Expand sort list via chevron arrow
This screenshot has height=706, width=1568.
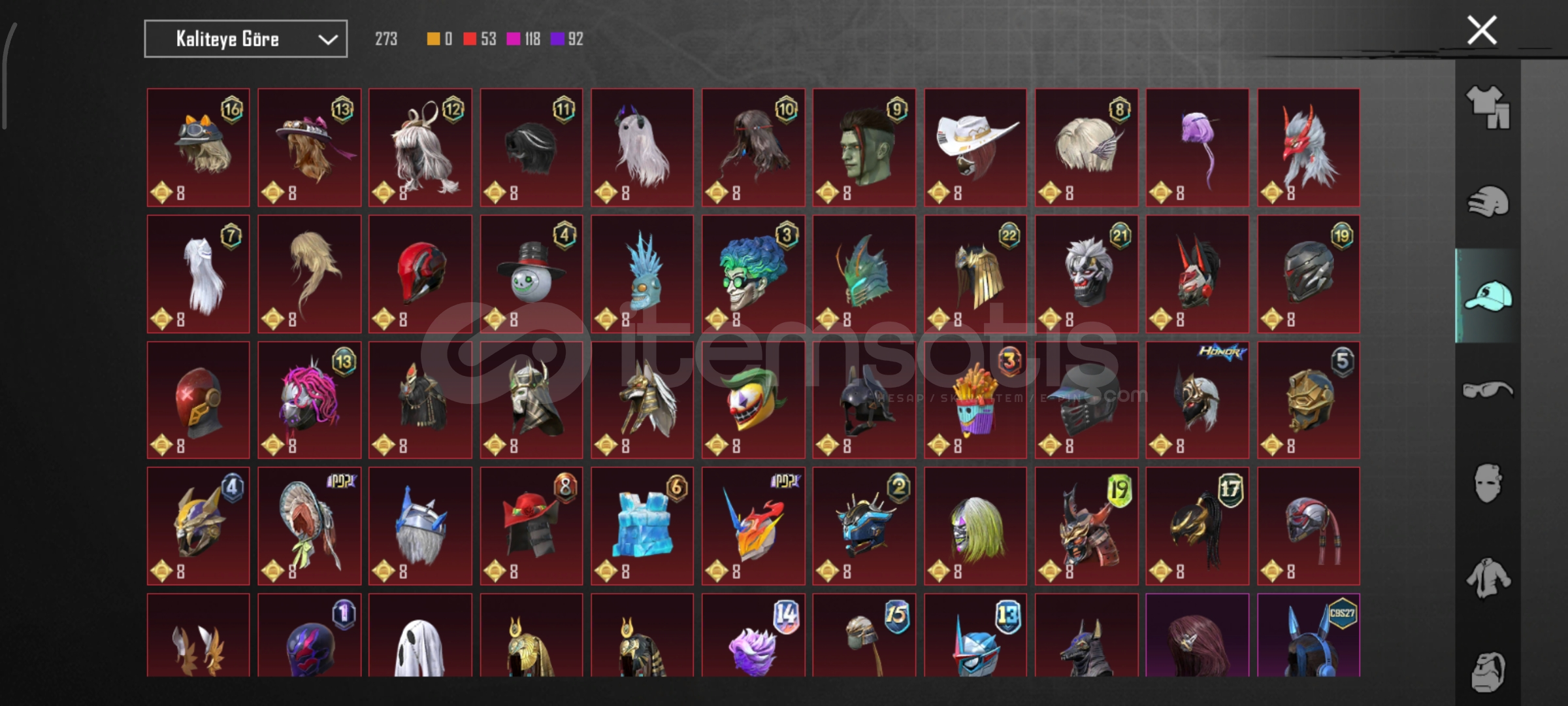point(327,40)
